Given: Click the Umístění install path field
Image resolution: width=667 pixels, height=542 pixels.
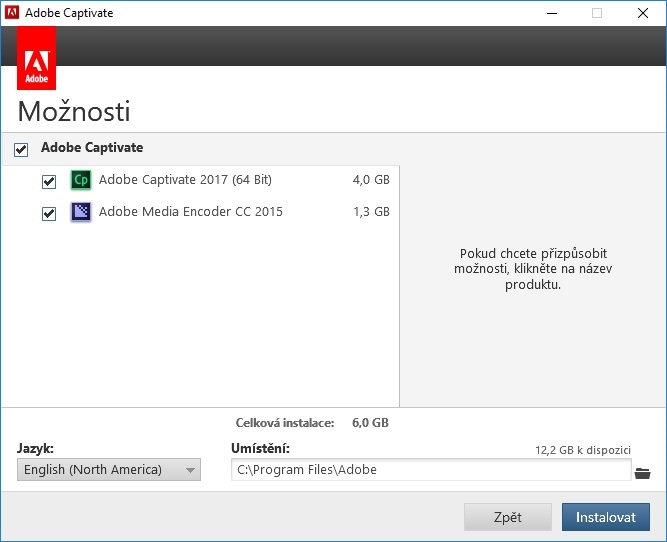Looking at the screenshot, I should (430, 470).
